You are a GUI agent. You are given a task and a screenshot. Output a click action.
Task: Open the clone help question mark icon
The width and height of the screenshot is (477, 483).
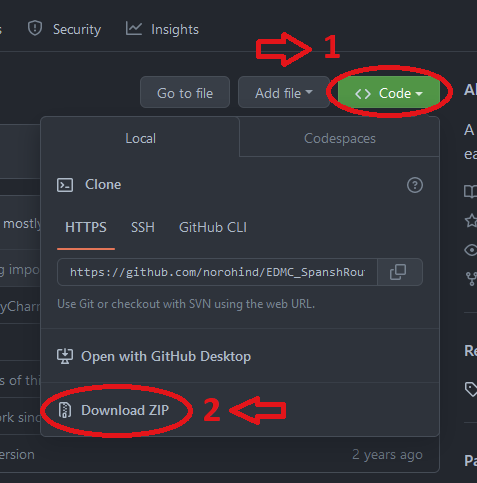415,185
